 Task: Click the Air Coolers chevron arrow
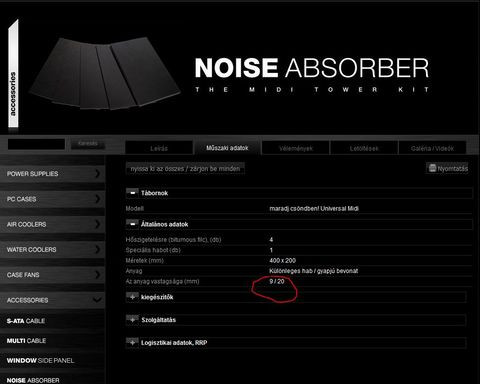97,224
